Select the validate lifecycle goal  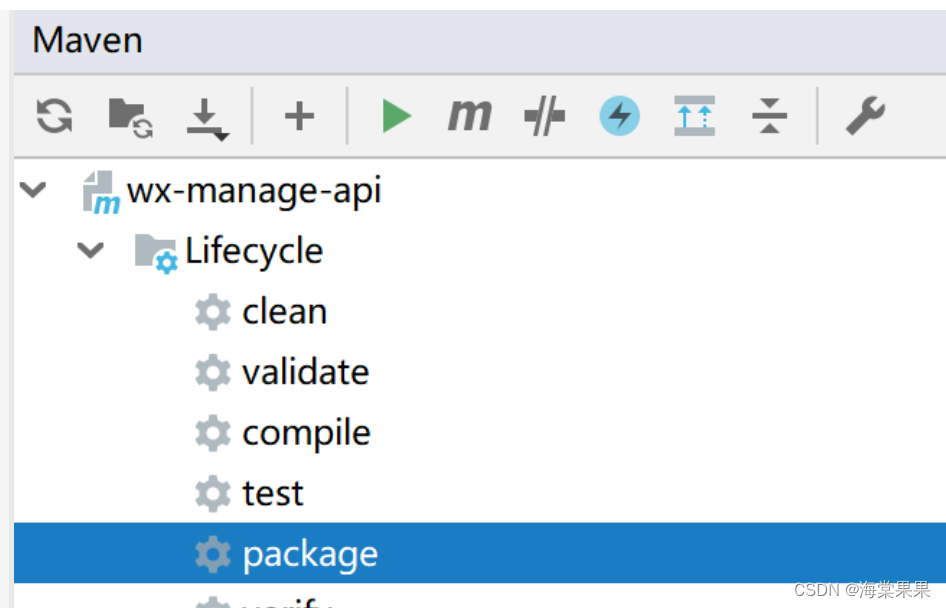click(x=306, y=372)
